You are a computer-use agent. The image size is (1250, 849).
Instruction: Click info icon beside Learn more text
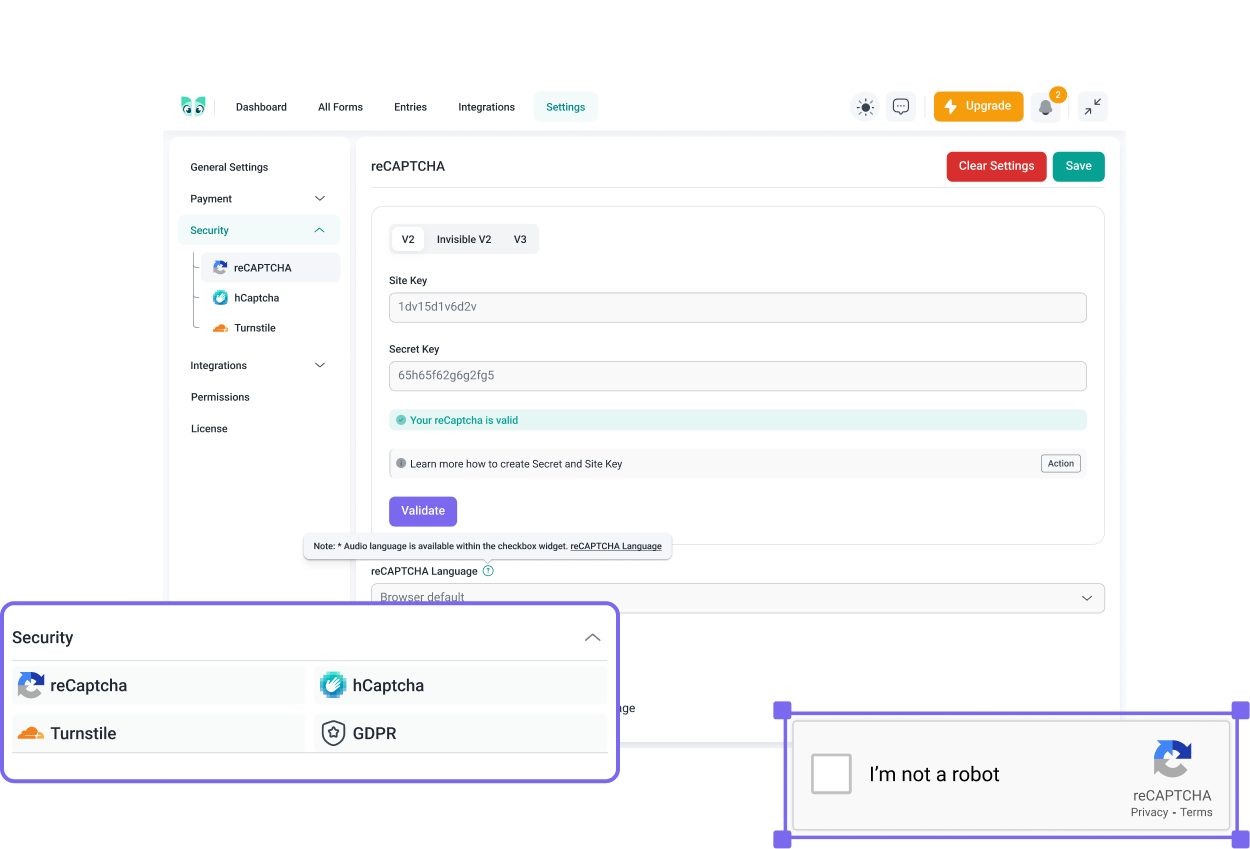pyautogui.click(x=401, y=463)
